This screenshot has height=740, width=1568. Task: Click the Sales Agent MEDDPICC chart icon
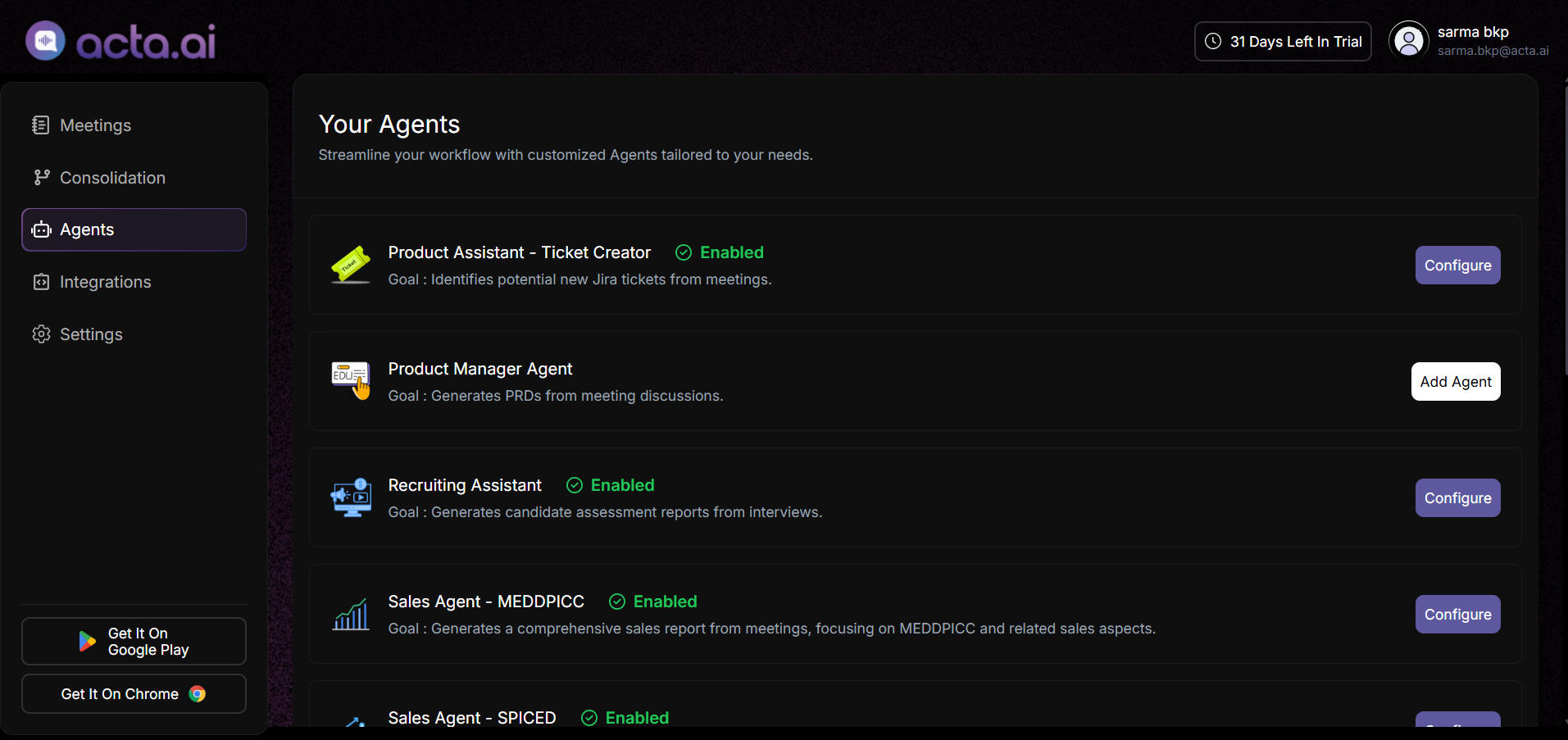[x=351, y=614]
